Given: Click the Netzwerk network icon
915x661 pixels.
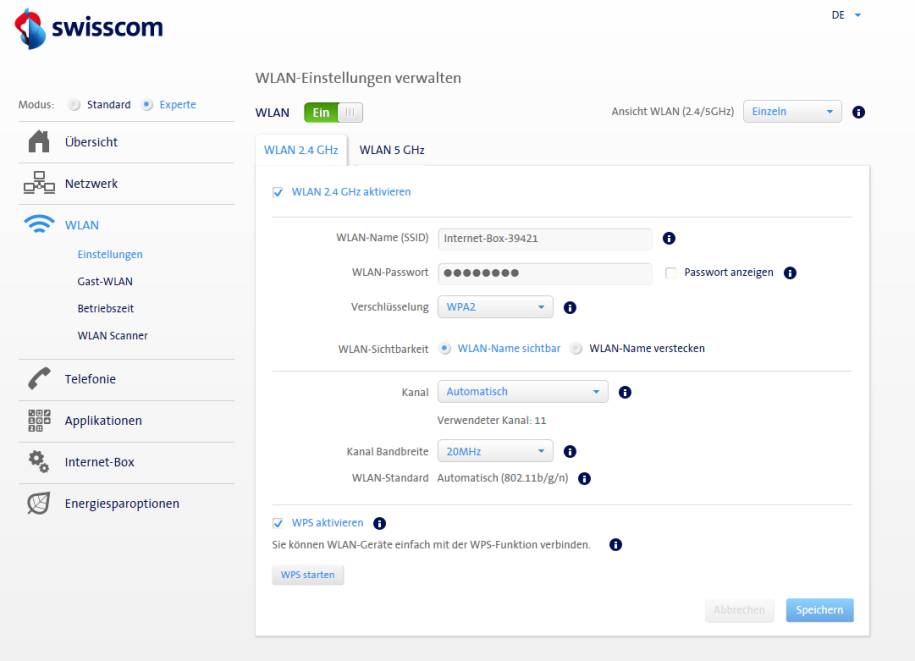Looking at the screenshot, I should [x=39, y=183].
